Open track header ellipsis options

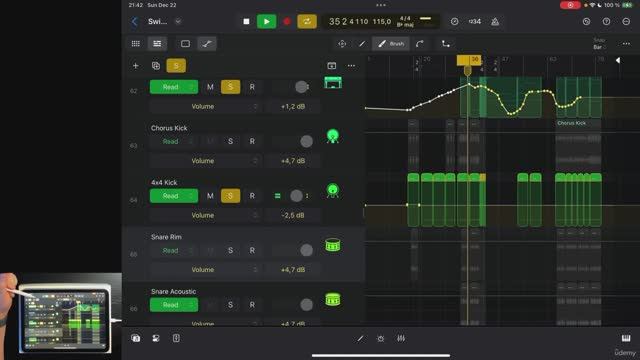pos(351,66)
